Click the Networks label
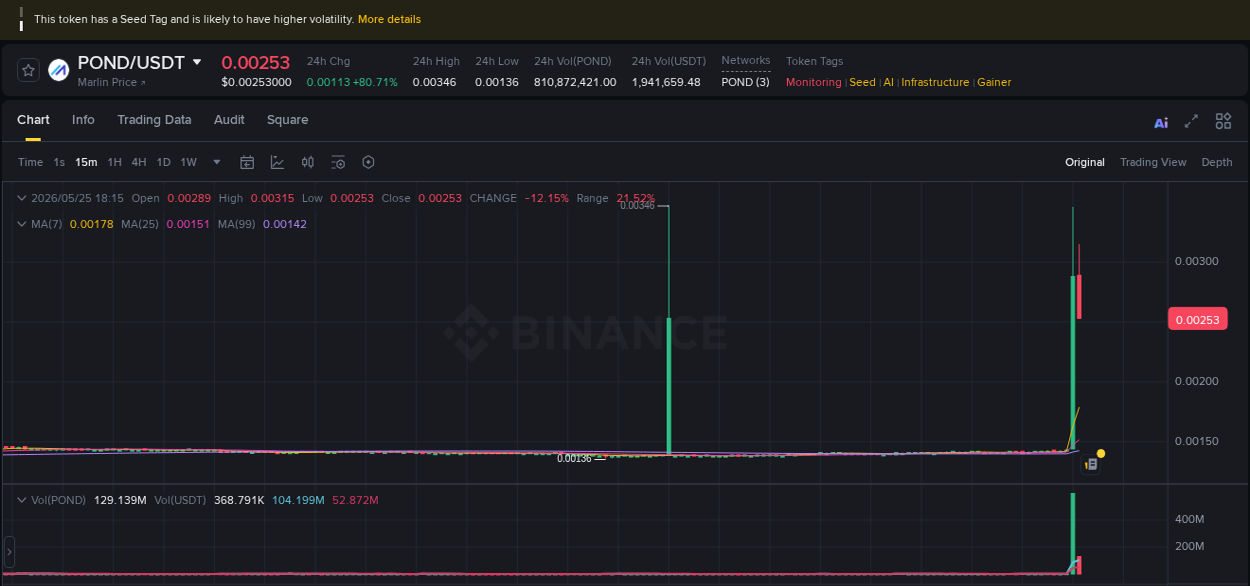Viewport: 1250px width, 586px height. click(x=746, y=60)
